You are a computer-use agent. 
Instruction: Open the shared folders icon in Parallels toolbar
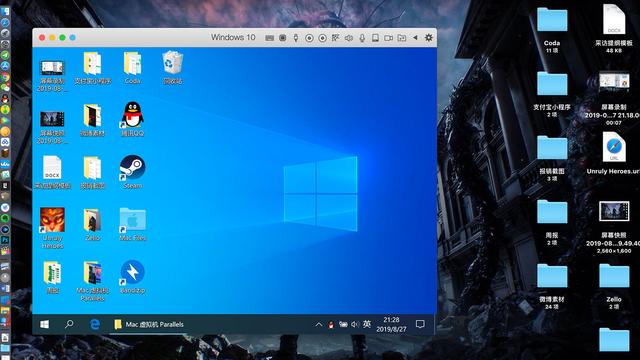click(x=402, y=38)
